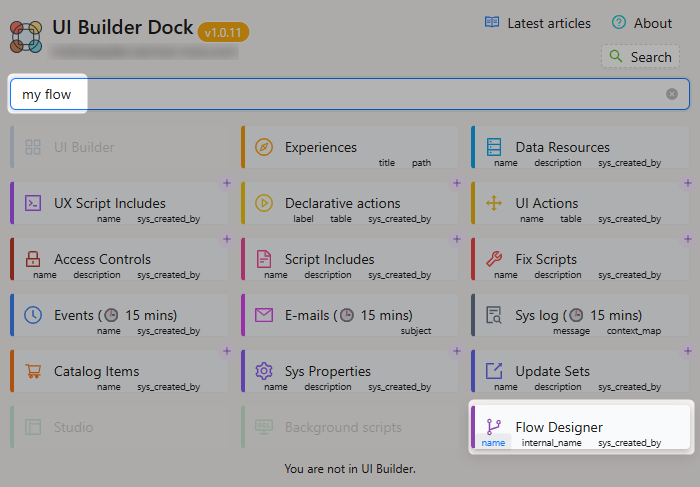The image size is (700, 487).
Task: Select the 'name' field under Flow Designer
Action: 493,442
